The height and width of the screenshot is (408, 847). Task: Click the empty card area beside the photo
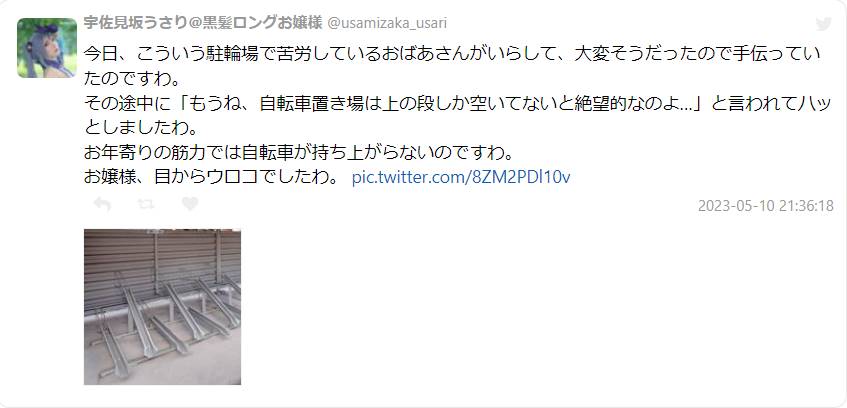[540, 308]
